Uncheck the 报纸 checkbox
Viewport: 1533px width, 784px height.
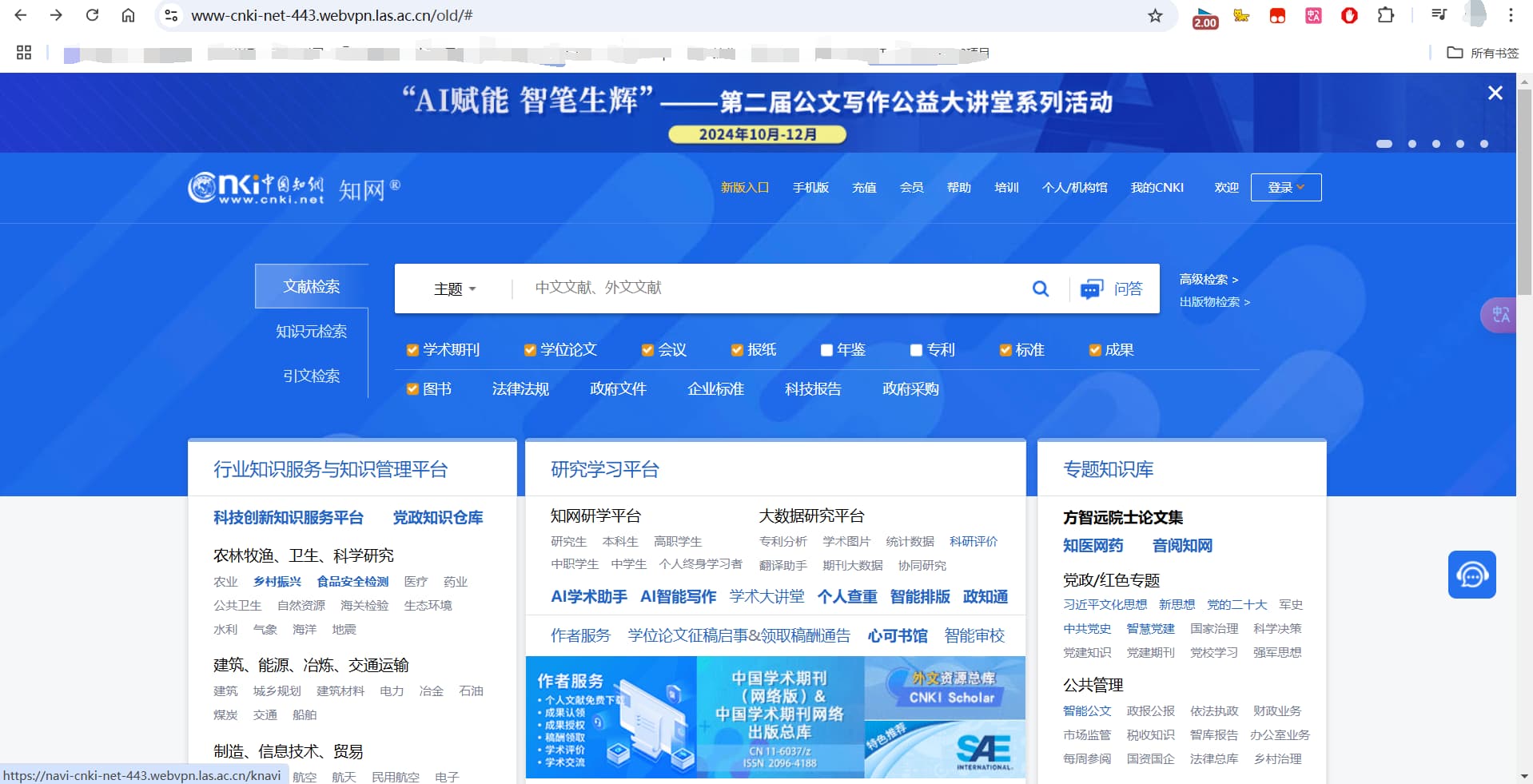tap(737, 350)
